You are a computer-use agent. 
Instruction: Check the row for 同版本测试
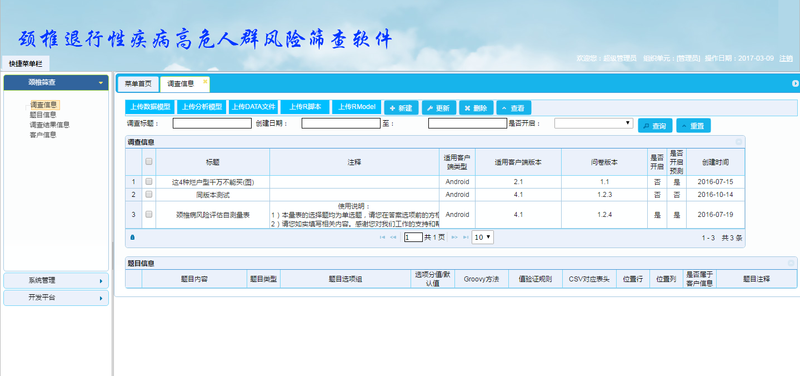(149, 194)
